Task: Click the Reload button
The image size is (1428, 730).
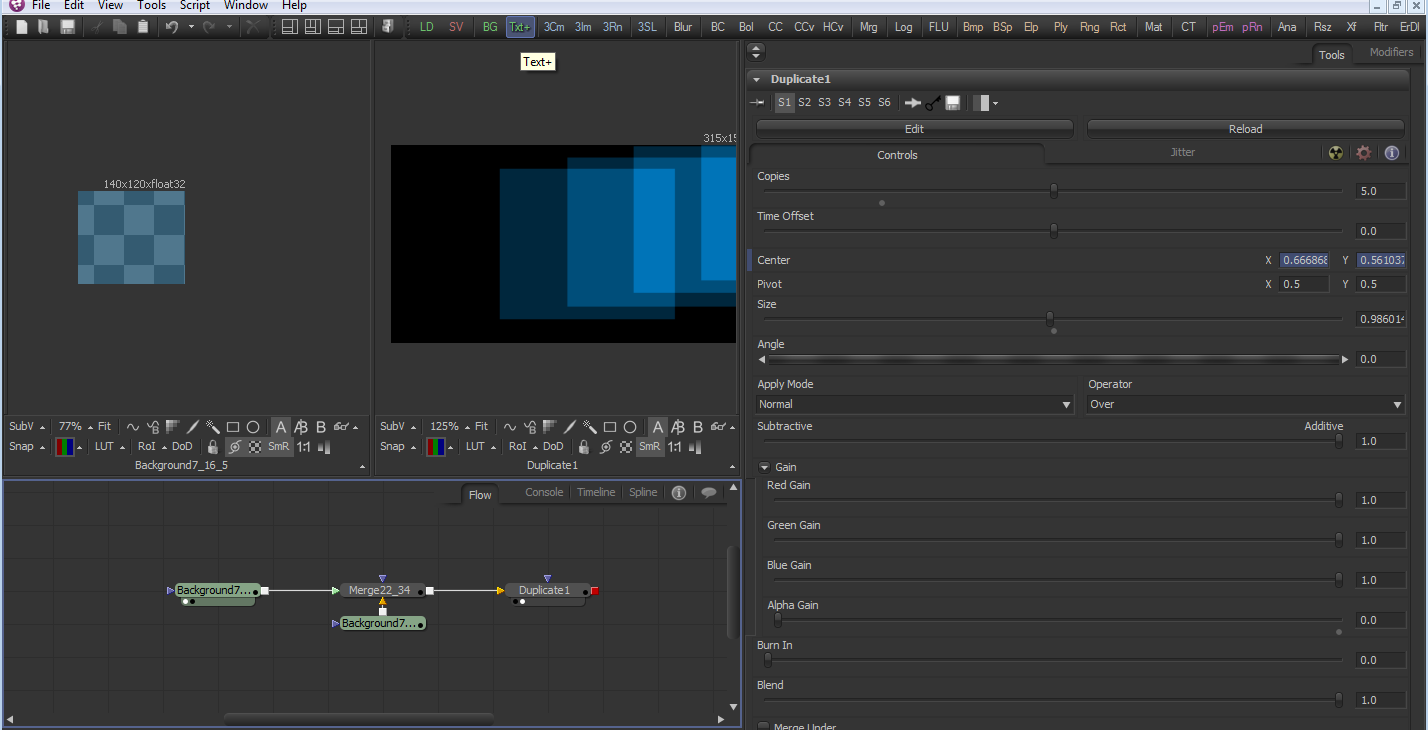Action: [1245, 129]
